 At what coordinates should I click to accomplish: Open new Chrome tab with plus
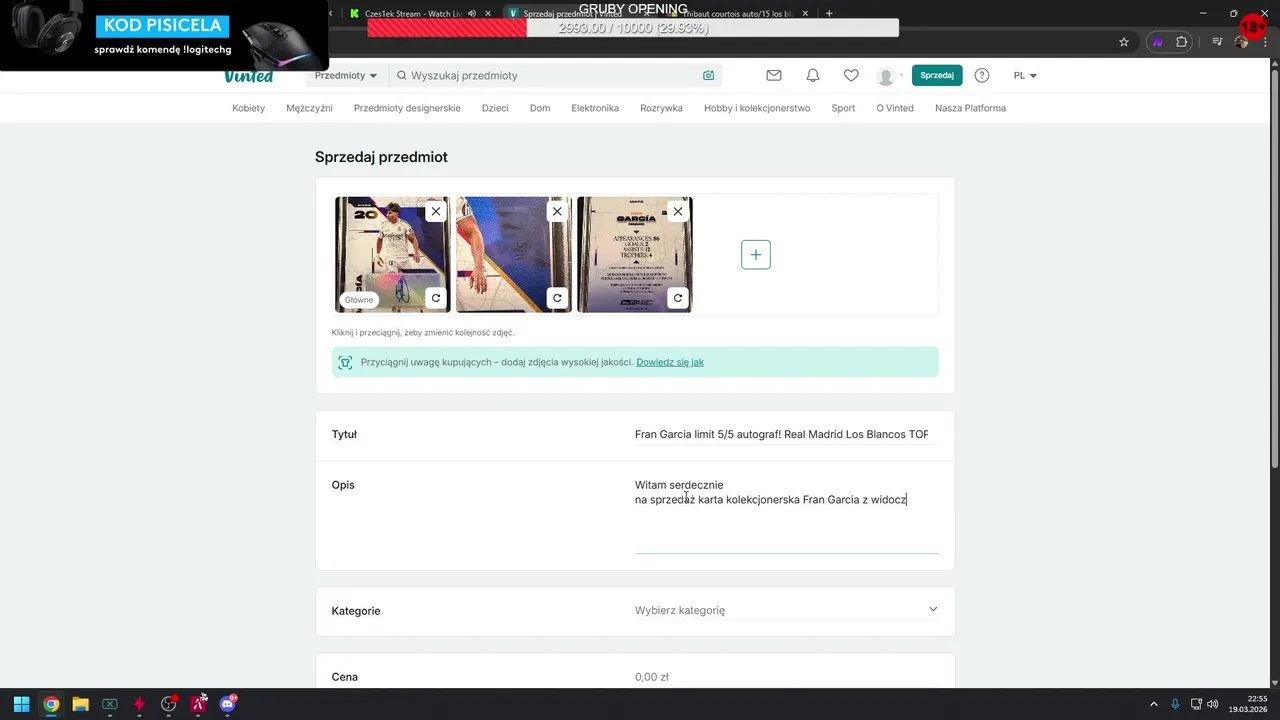tap(829, 13)
